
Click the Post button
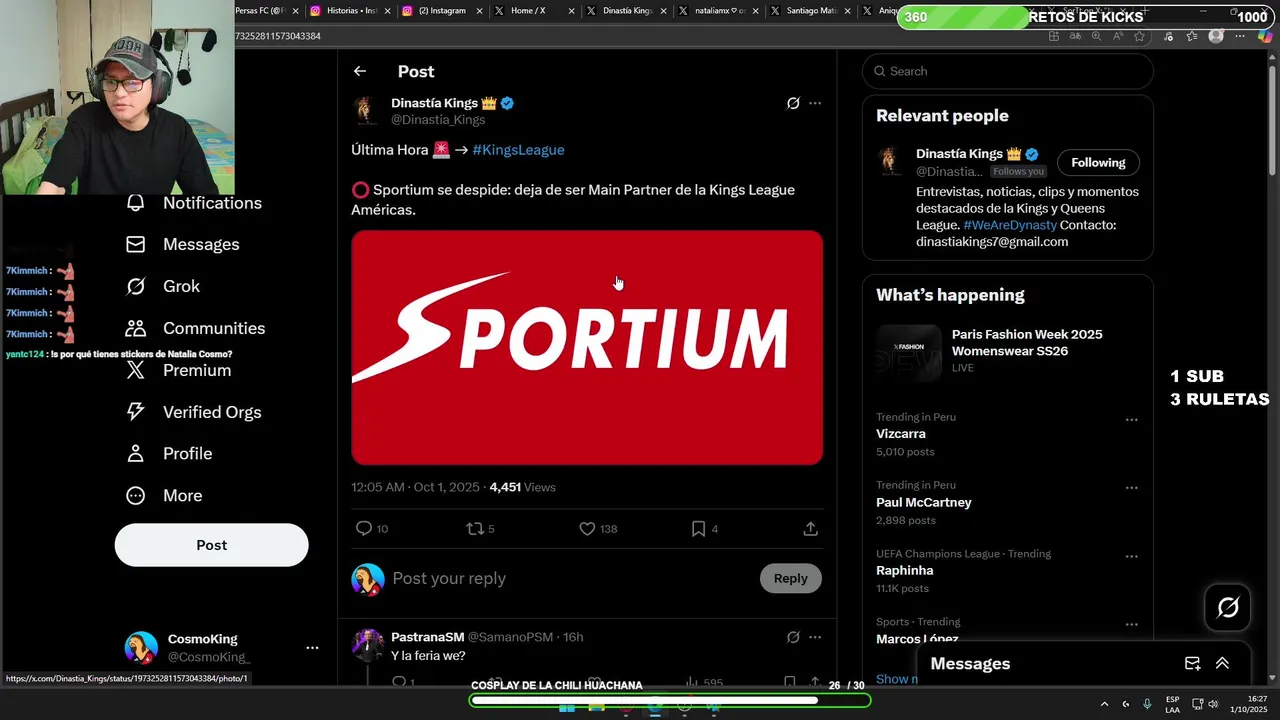point(211,545)
